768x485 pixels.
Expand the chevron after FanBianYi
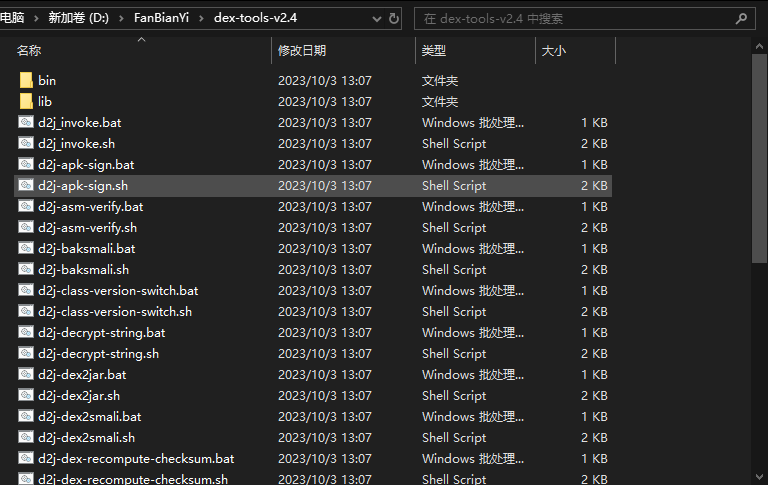[x=201, y=19]
